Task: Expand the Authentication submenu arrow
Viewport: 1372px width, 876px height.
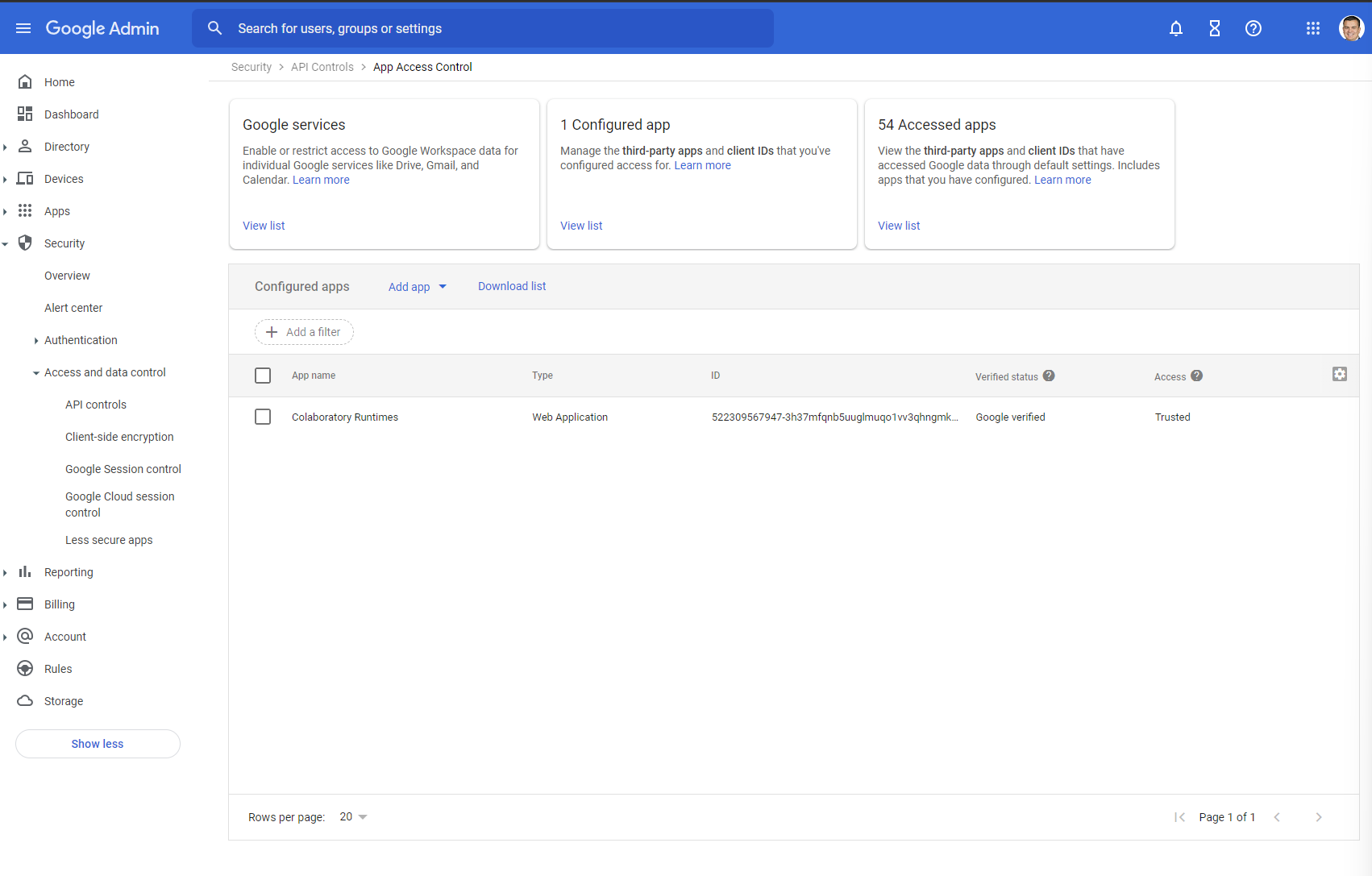Action: pos(36,341)
